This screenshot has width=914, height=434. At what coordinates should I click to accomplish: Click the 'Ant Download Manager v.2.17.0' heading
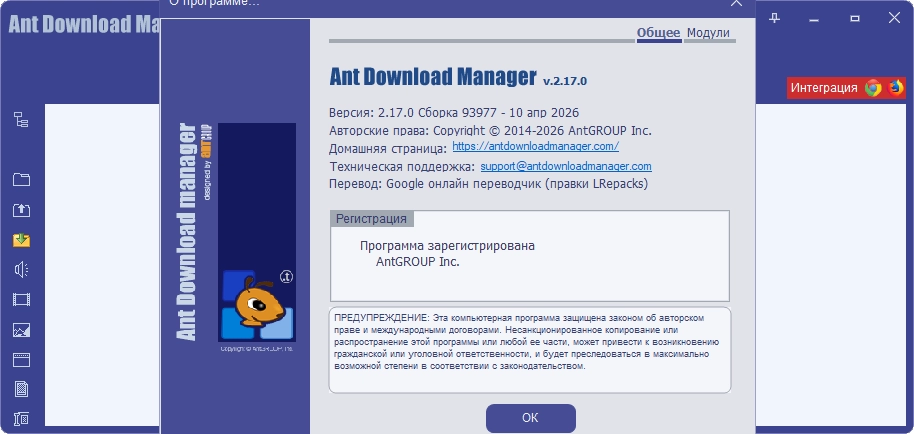(x=458, y=77)
